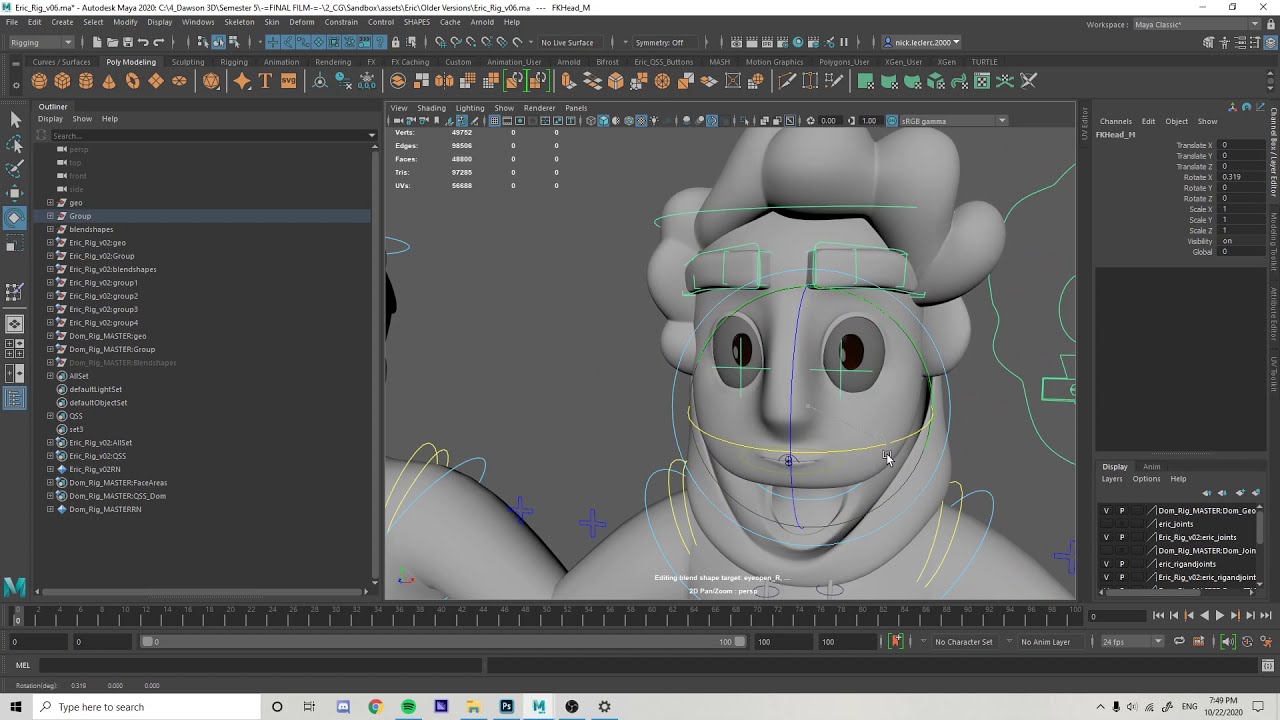The image size is (1280, 720).
Task: Go to the end of playback range
Action: tap(1265, 616)
